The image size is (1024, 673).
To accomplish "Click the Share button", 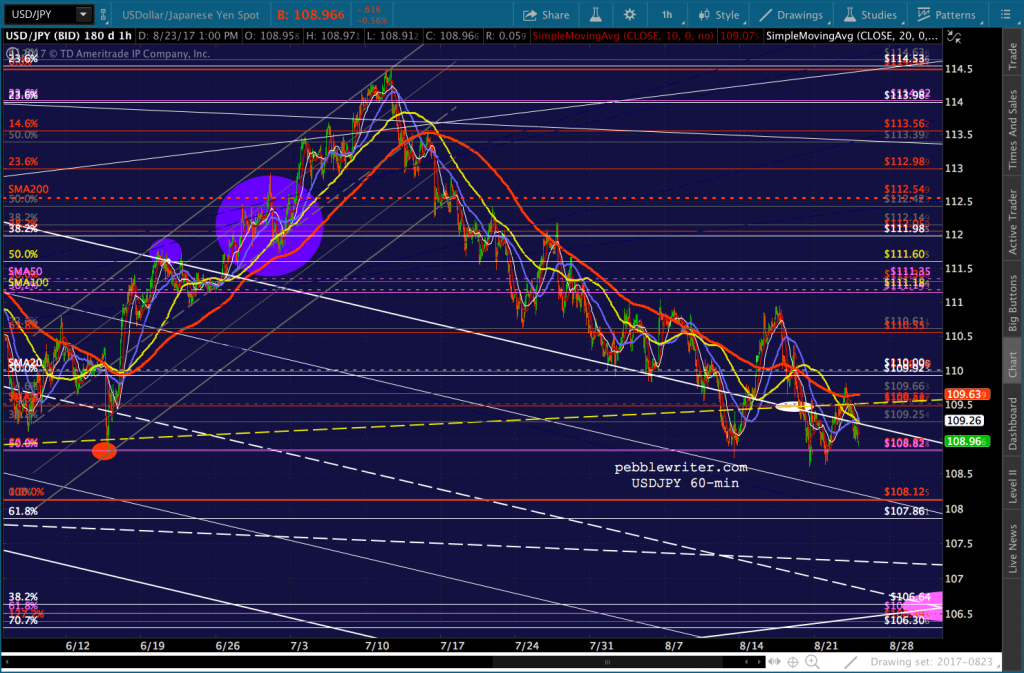I will [546, 15].
